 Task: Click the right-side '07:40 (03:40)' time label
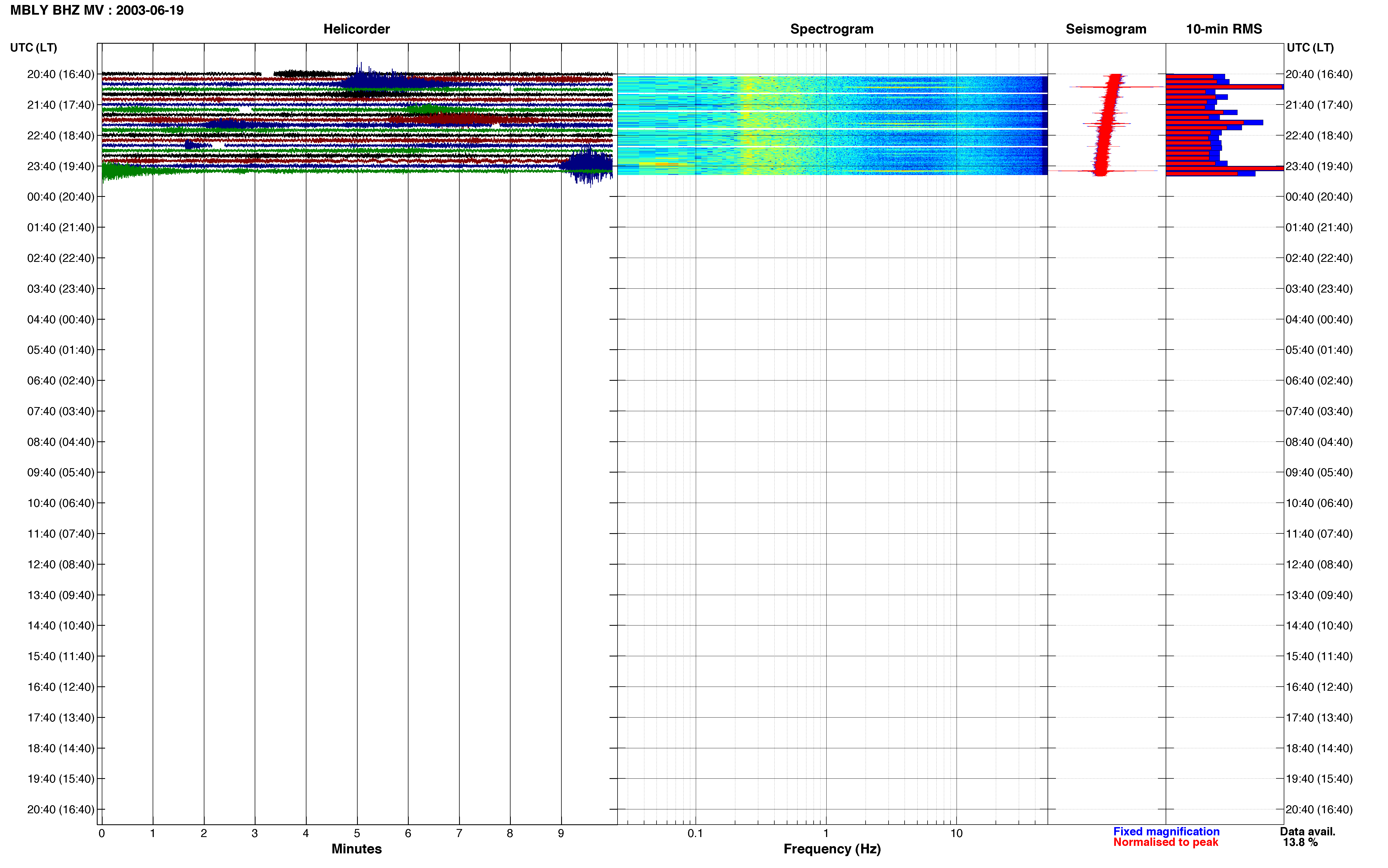1319,411
